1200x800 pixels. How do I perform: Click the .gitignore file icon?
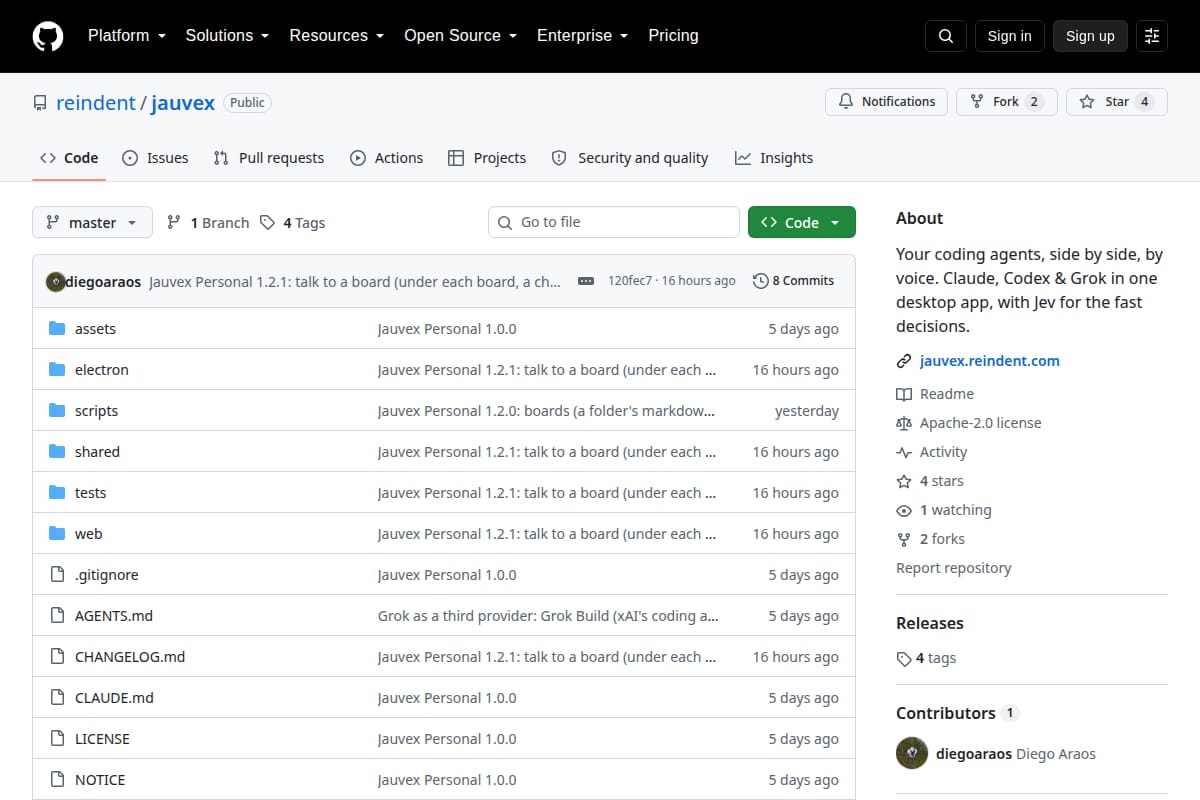(57, 575)
